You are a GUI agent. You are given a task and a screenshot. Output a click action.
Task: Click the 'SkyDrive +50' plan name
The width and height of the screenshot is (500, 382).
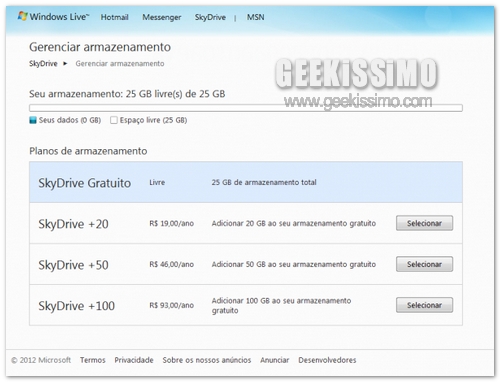coord(73,265)
